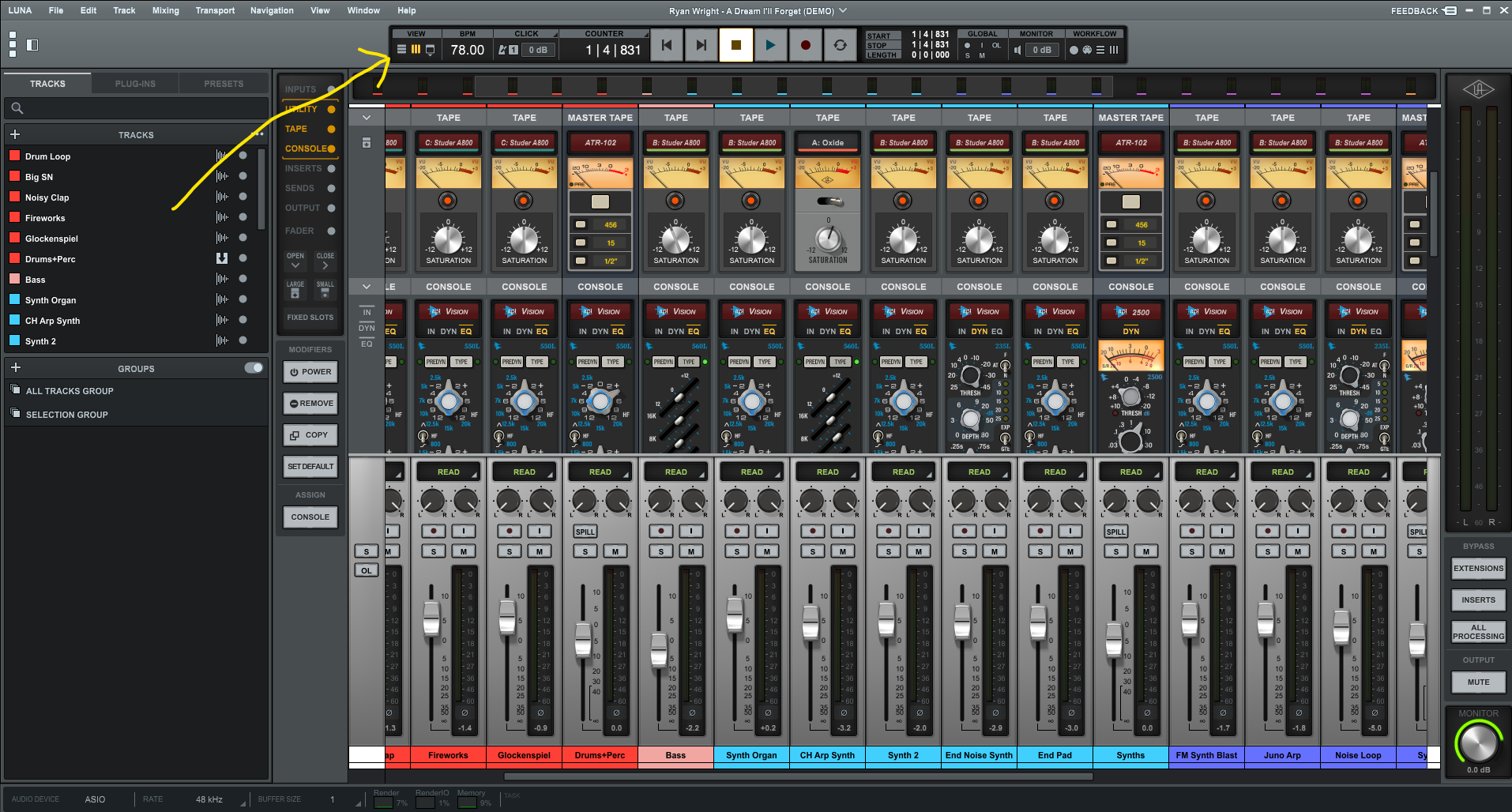The width and height of the screenshot is (1512, 812).
Task: Click the OPEN all rows chevron button
Action: pyautogui.click(x=295, y=261)
